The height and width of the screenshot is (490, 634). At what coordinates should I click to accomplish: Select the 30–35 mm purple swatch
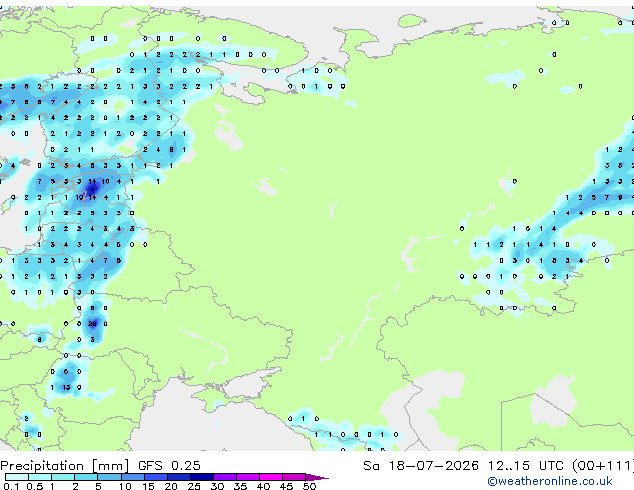[225, 477]
